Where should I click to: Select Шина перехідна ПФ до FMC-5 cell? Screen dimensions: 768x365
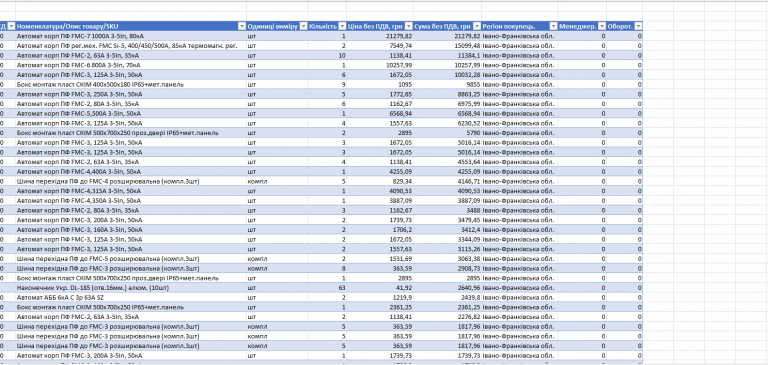click(131, 259)
